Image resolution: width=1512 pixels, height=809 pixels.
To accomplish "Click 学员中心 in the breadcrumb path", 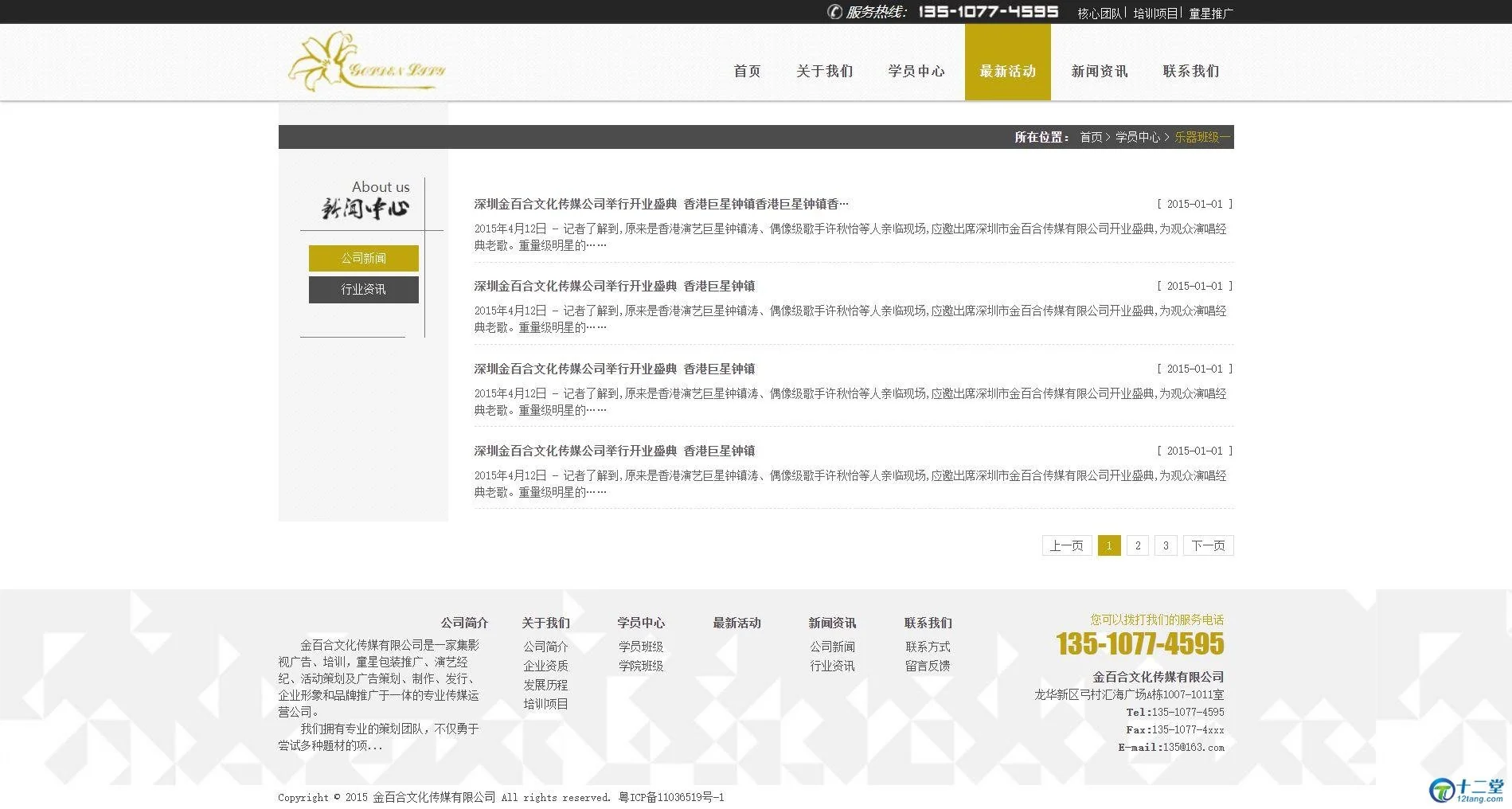I will tap(1137, 137).
